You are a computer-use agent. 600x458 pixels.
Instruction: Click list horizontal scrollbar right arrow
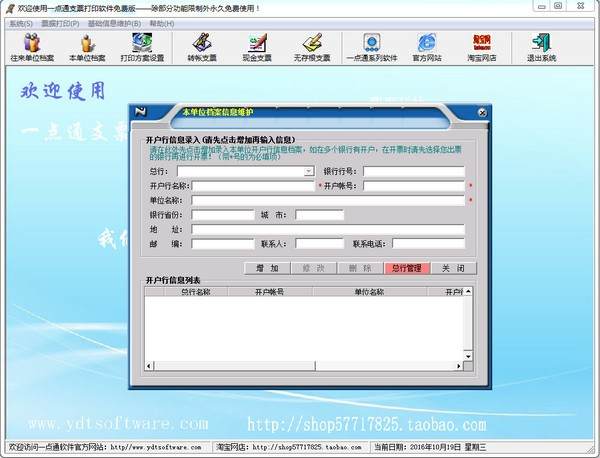458,366
